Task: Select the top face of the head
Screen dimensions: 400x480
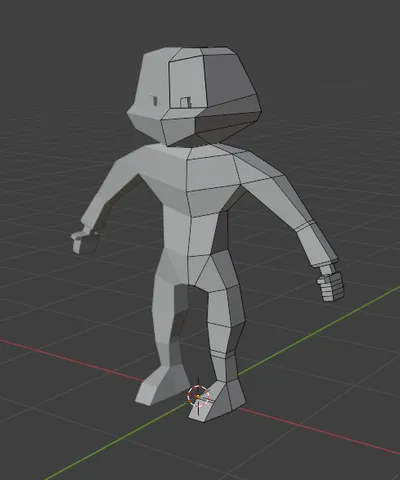Action: 187,53
